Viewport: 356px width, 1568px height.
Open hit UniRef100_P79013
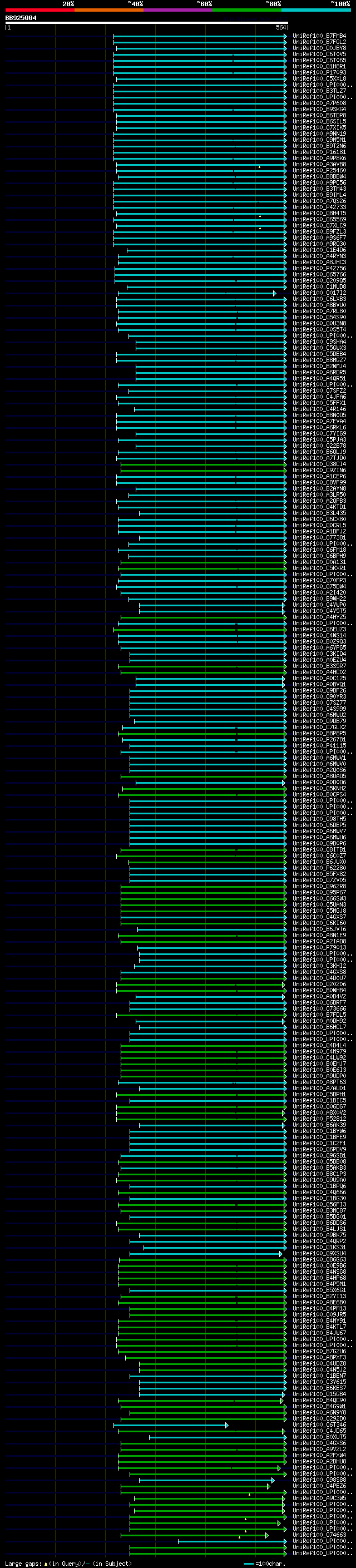pos(319,948)
